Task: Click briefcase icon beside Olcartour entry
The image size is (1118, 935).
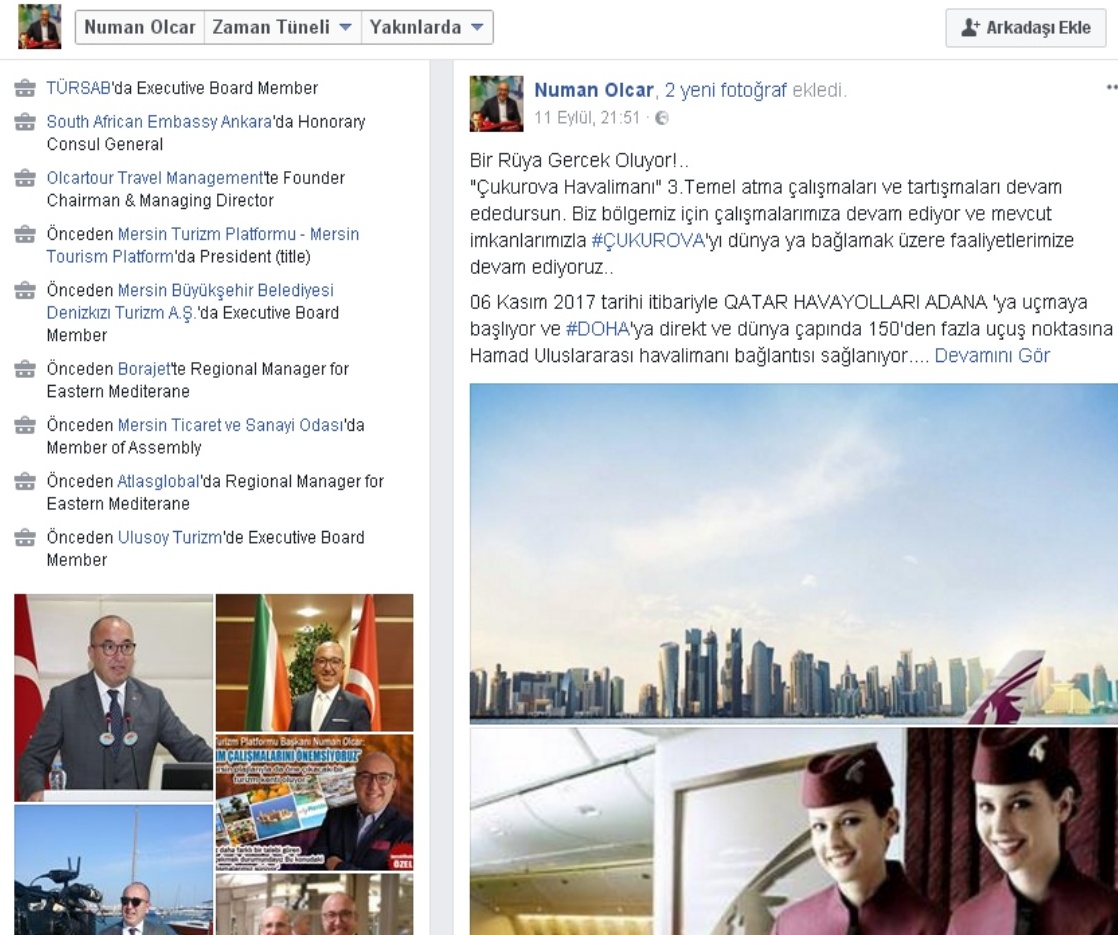Action: tap(25, 178)
